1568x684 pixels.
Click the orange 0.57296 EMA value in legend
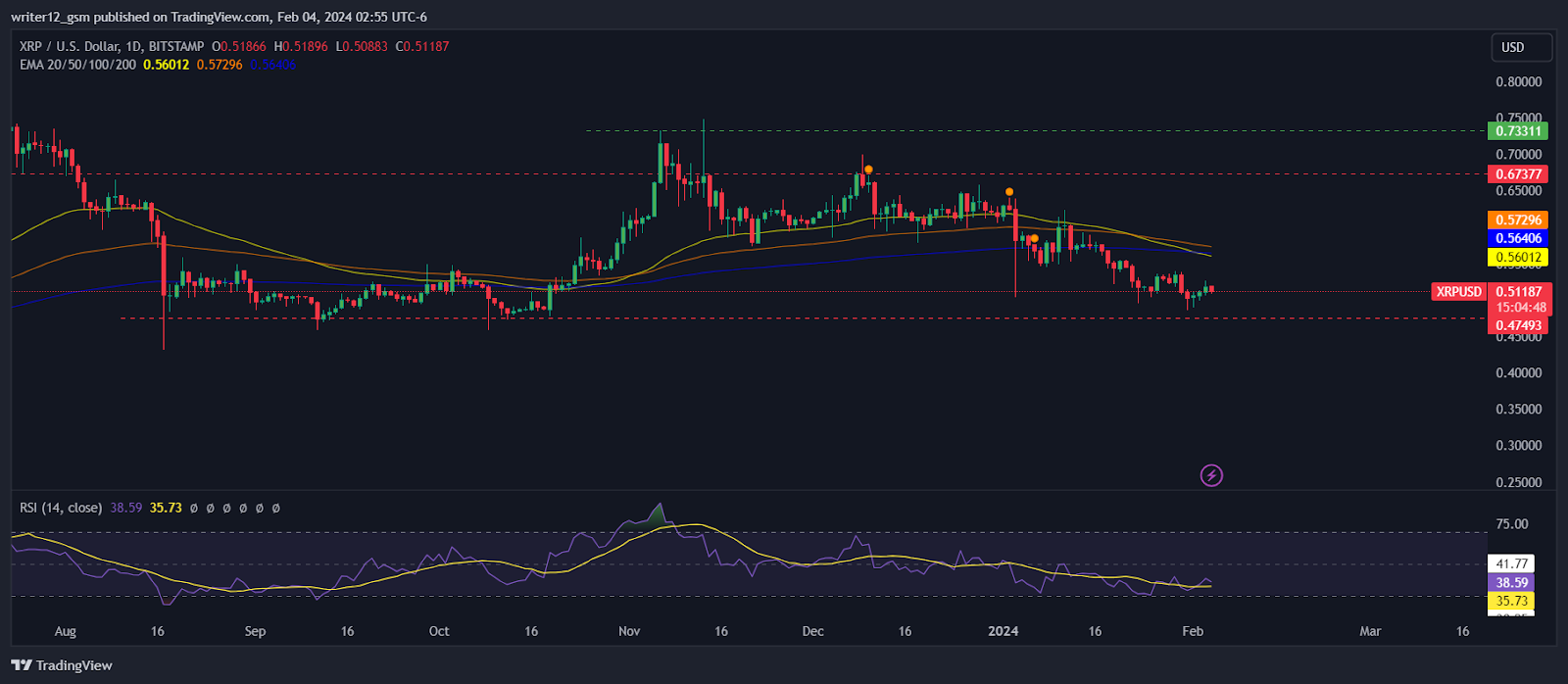tap(220, 65)
